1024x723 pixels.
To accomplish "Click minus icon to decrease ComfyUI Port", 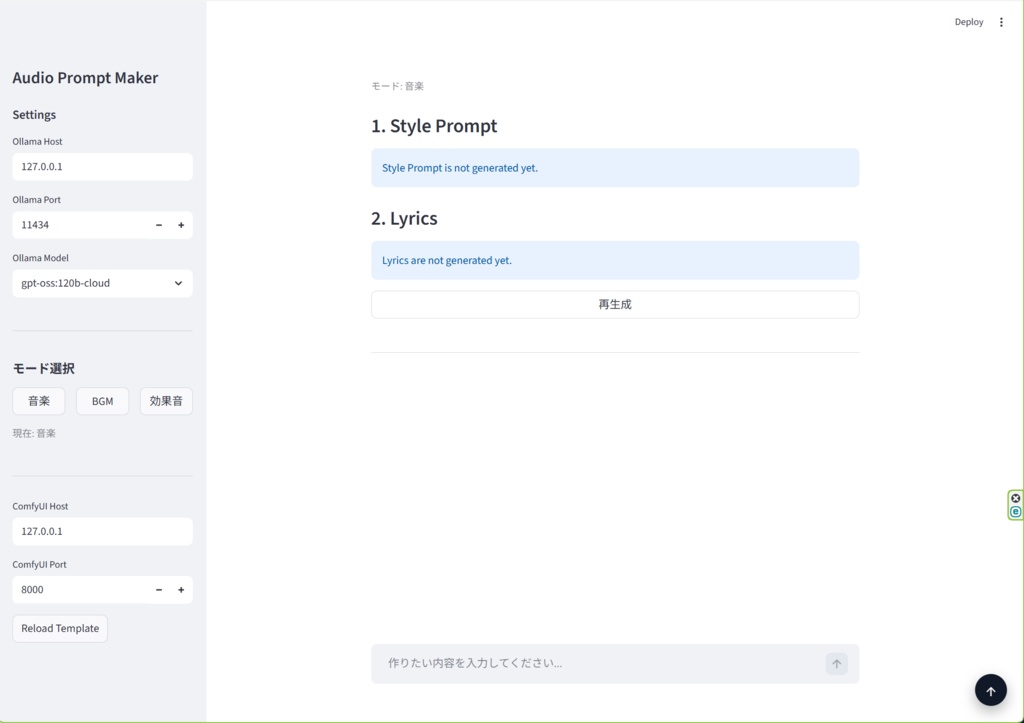I will click(158, 590).
